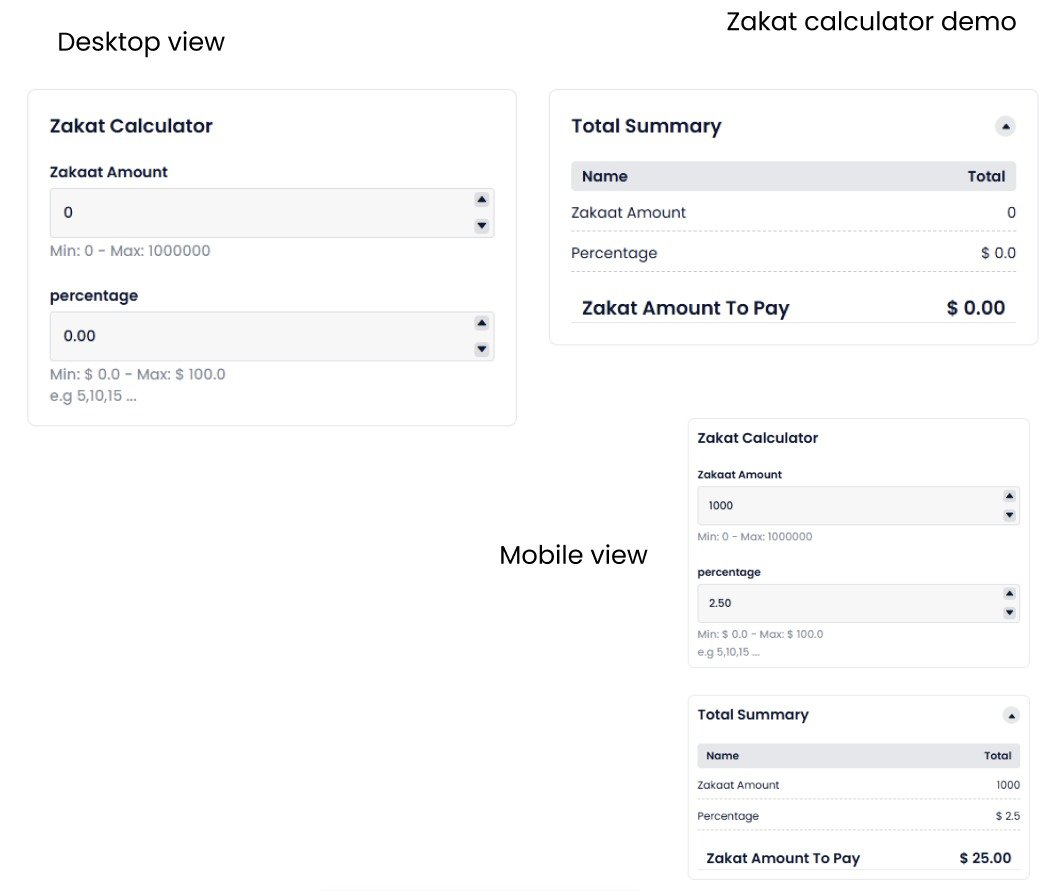Raise the mobile percentage above 2.50

(x=1009, y=593)
